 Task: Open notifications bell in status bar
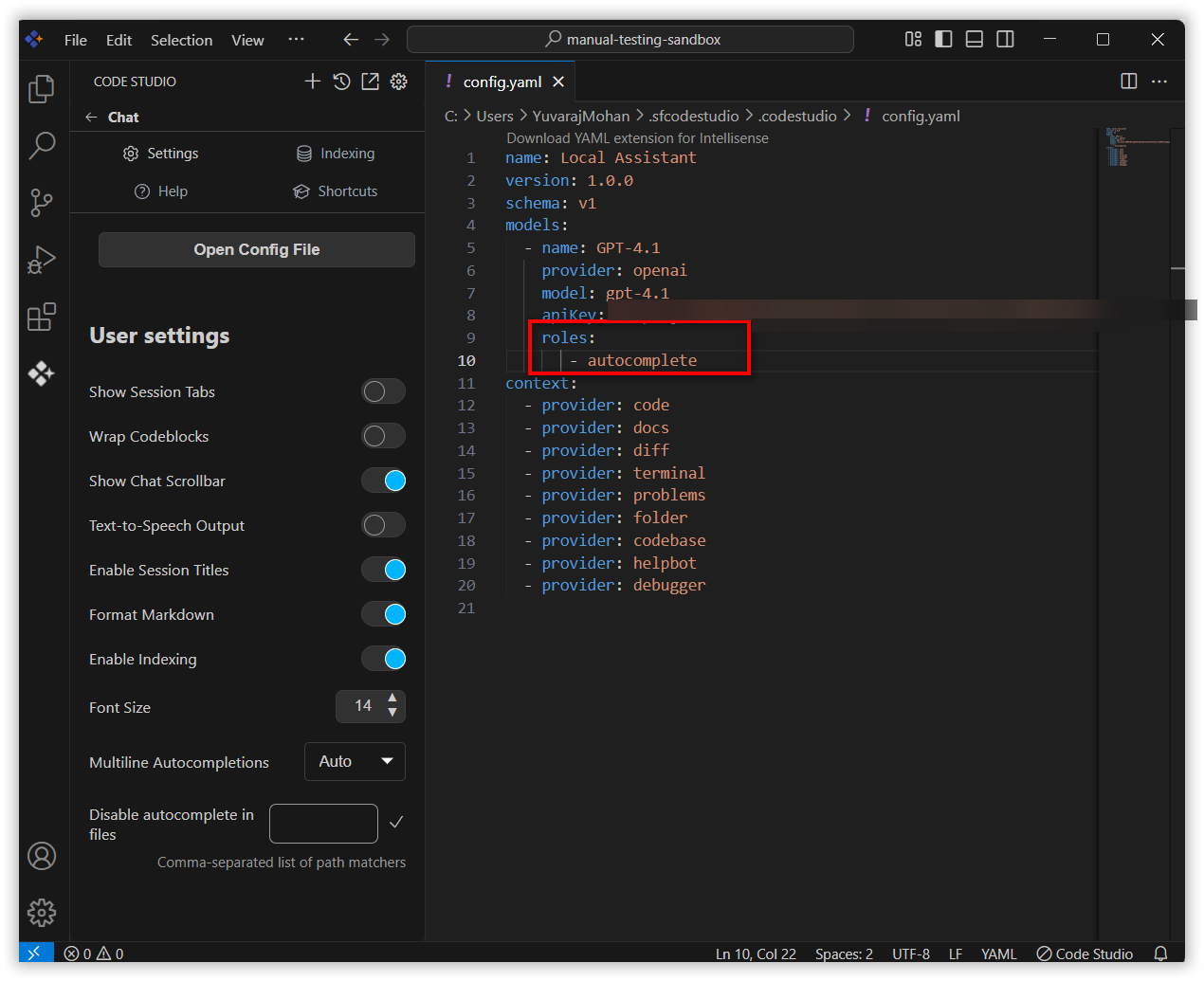(1160, 954)
